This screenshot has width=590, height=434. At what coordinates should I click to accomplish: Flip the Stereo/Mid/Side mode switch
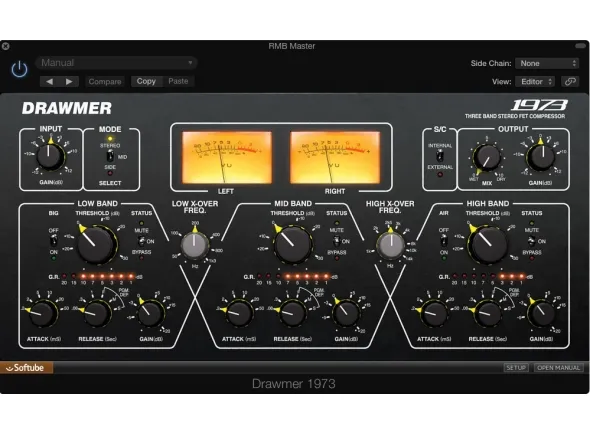(x=110, y=156)
